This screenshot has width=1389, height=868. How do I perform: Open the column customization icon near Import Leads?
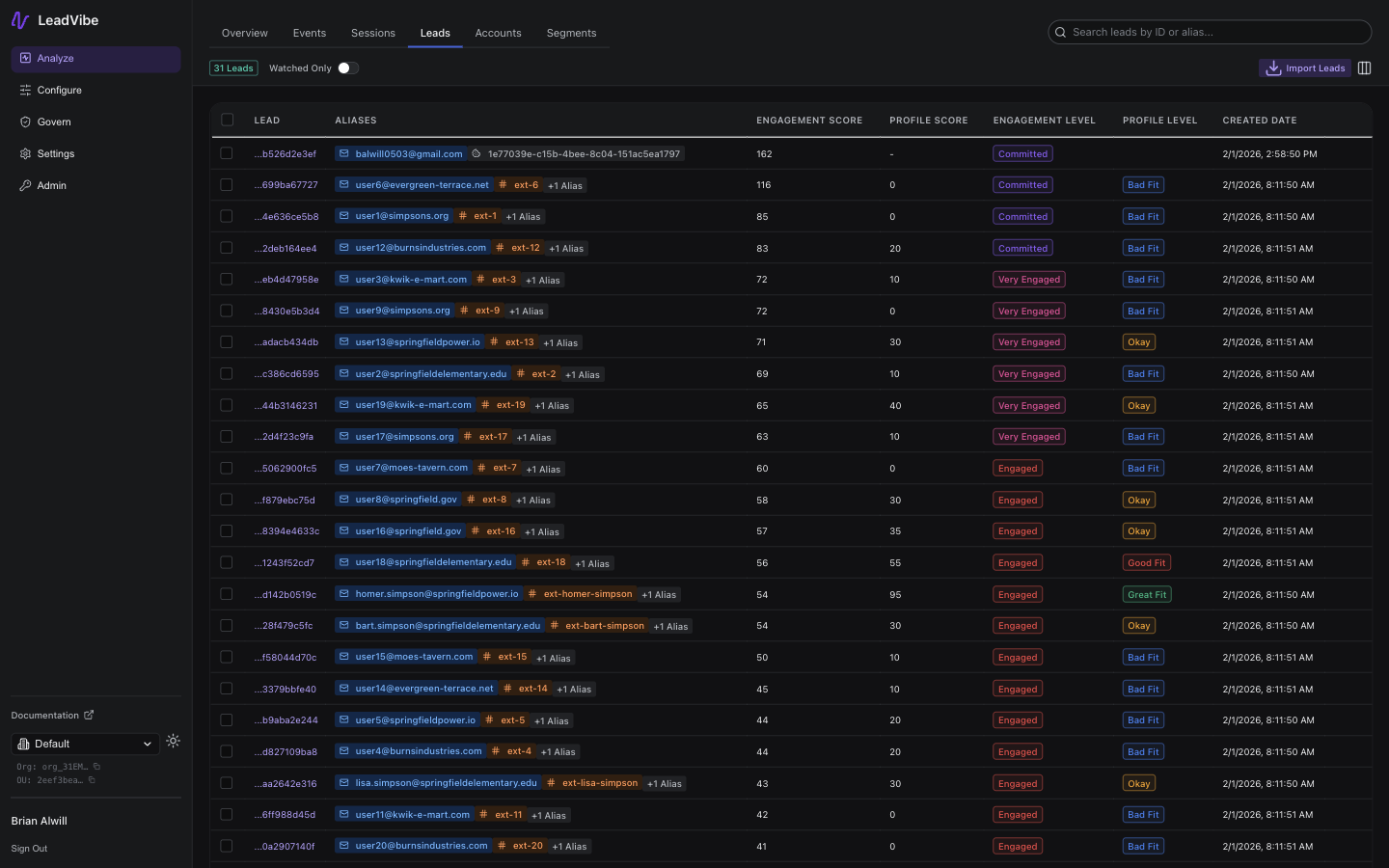pos(1364,68)
